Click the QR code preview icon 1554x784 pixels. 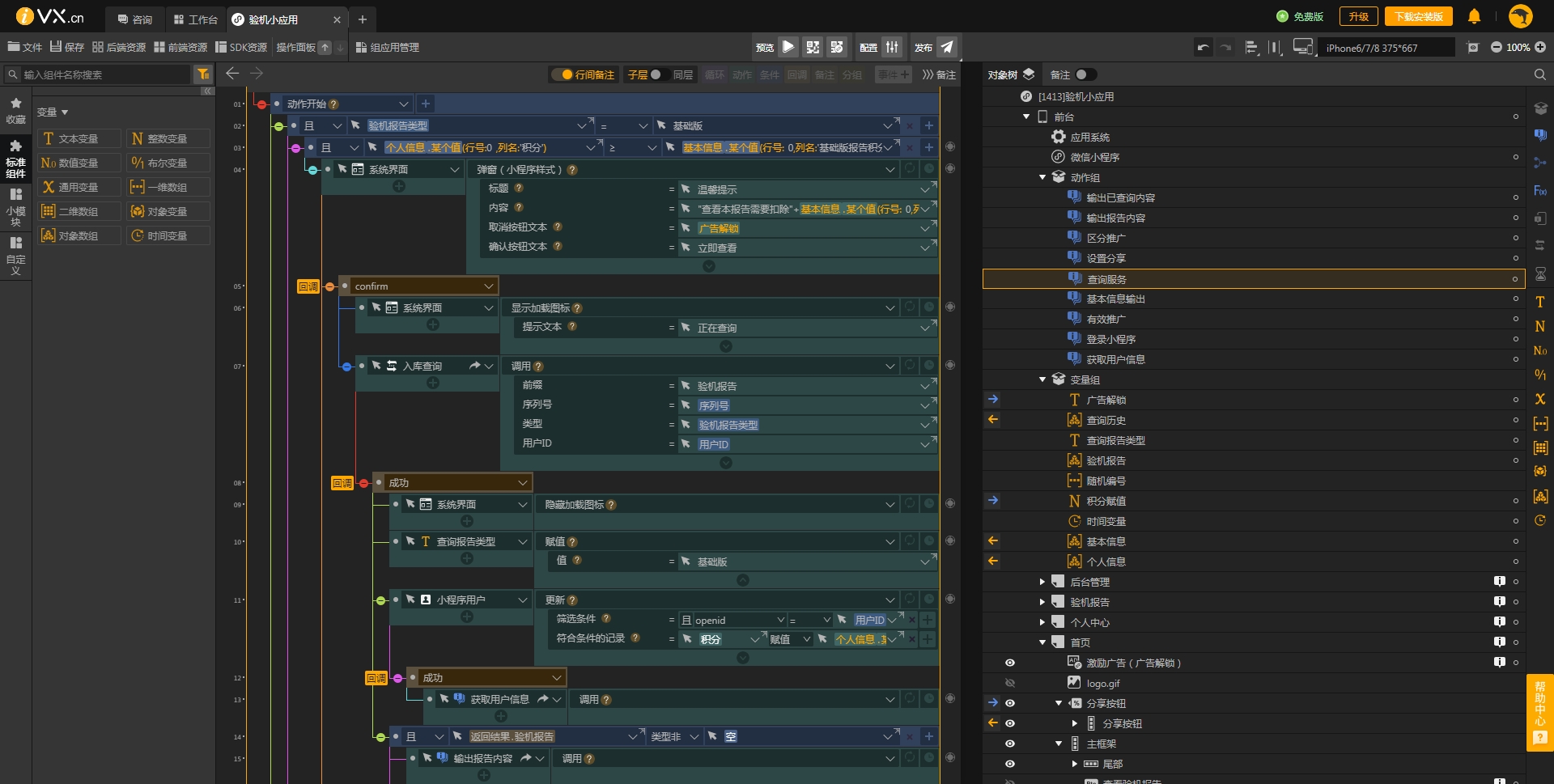pyautogui.click(x=813, y=47)
